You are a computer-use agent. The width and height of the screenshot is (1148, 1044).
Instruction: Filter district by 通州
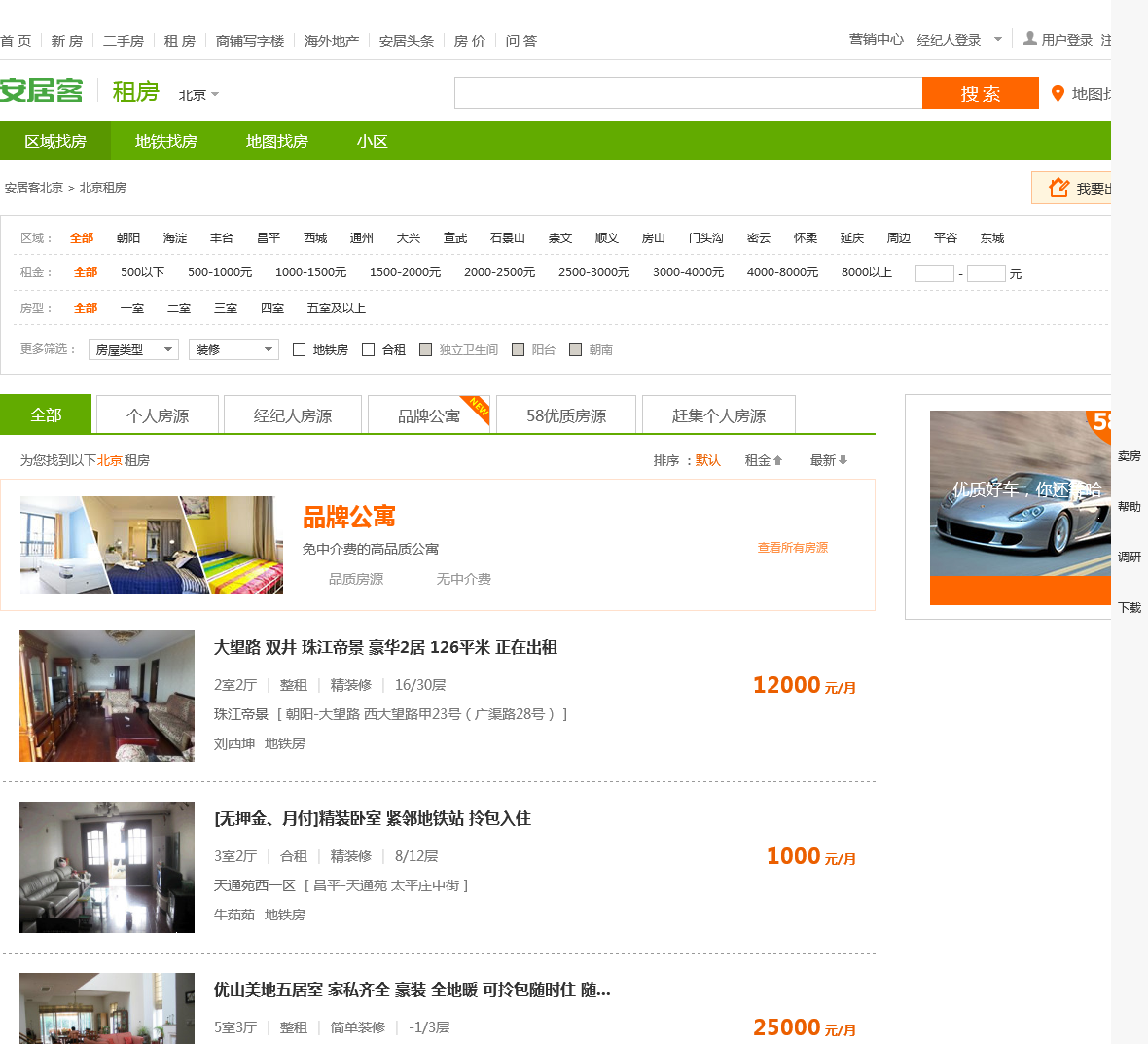point(362,238)
